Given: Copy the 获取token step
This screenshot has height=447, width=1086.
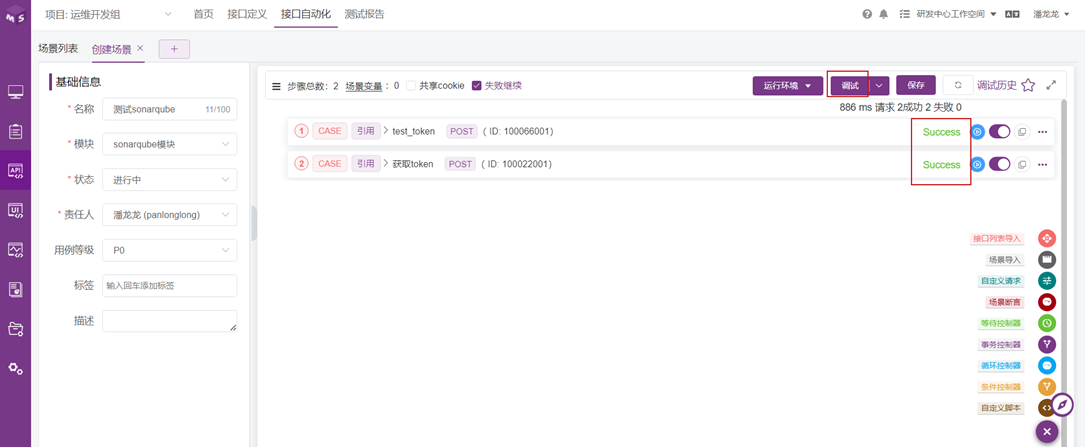Looking at the screenshot, I should (x=1022, y=164).
